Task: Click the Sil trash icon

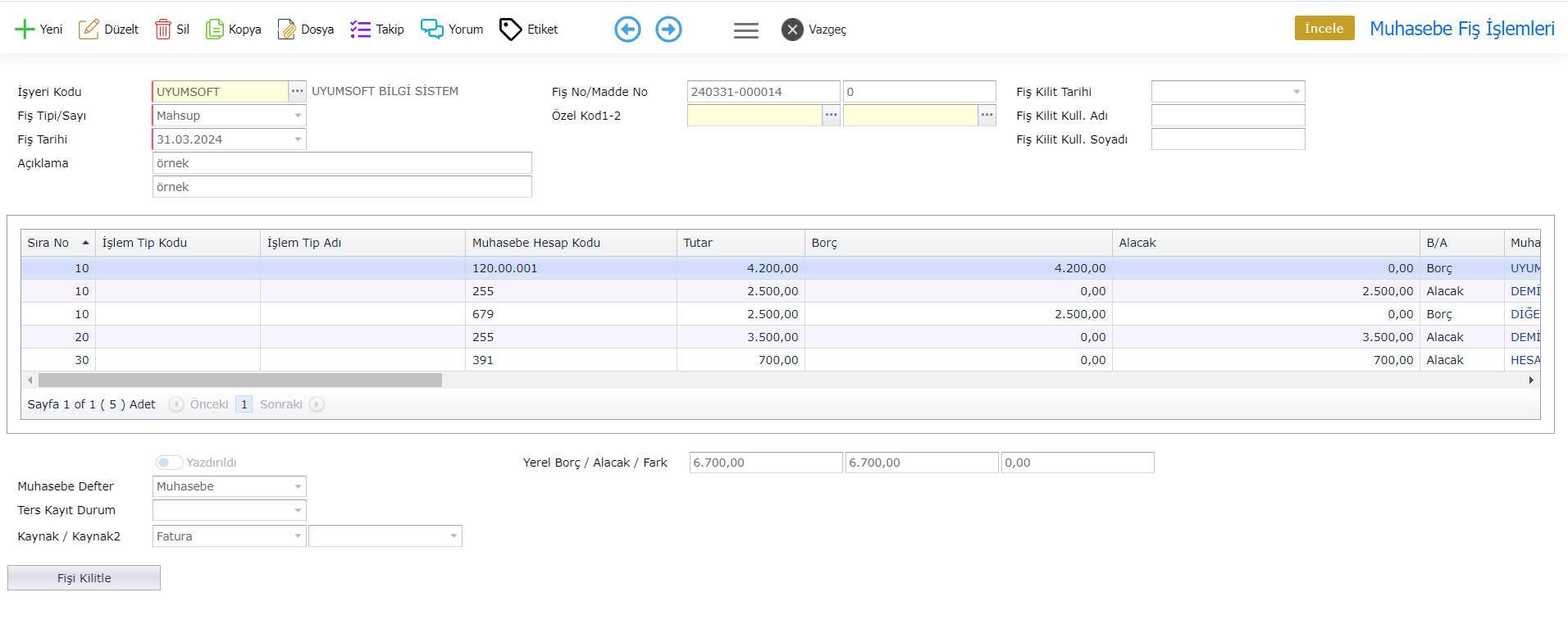Action: click(163, 30)
